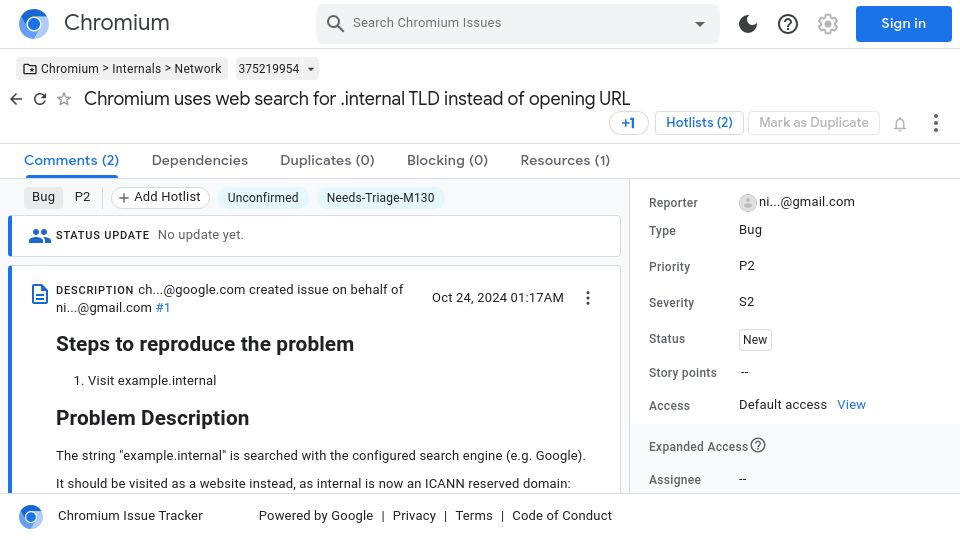Image resolution: width=960 pixels, height=540 pixels.
Task: Click the Chromium title text in header
Action: point(117,23)
